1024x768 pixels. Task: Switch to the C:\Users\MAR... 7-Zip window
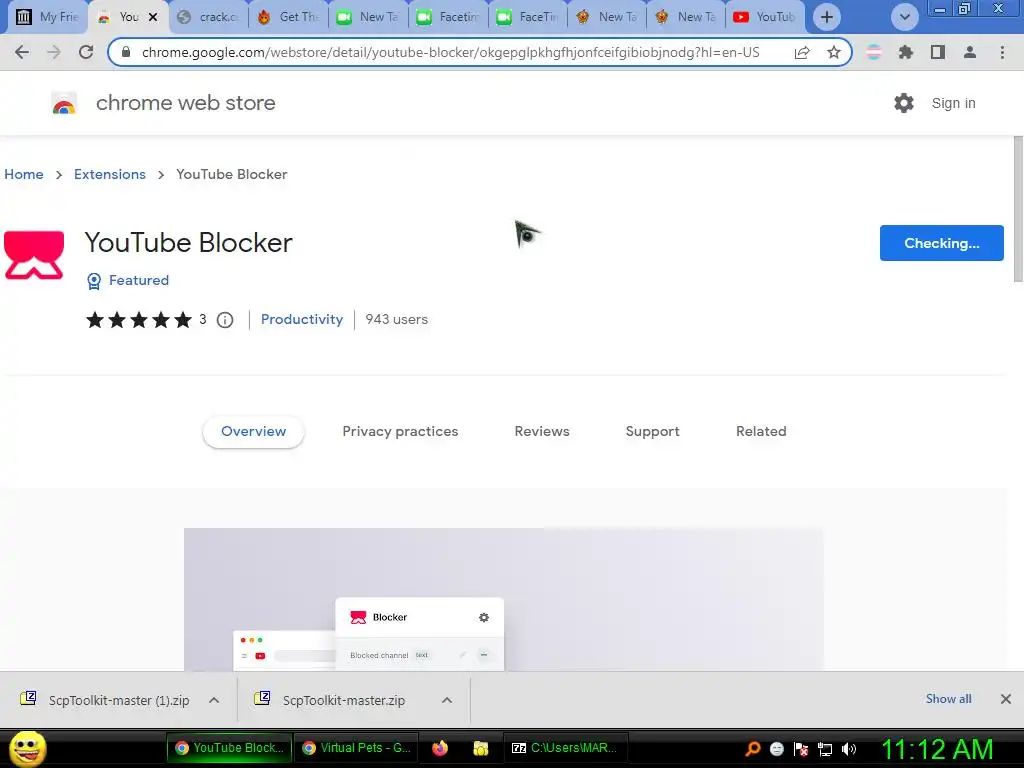tap(566, 748)
